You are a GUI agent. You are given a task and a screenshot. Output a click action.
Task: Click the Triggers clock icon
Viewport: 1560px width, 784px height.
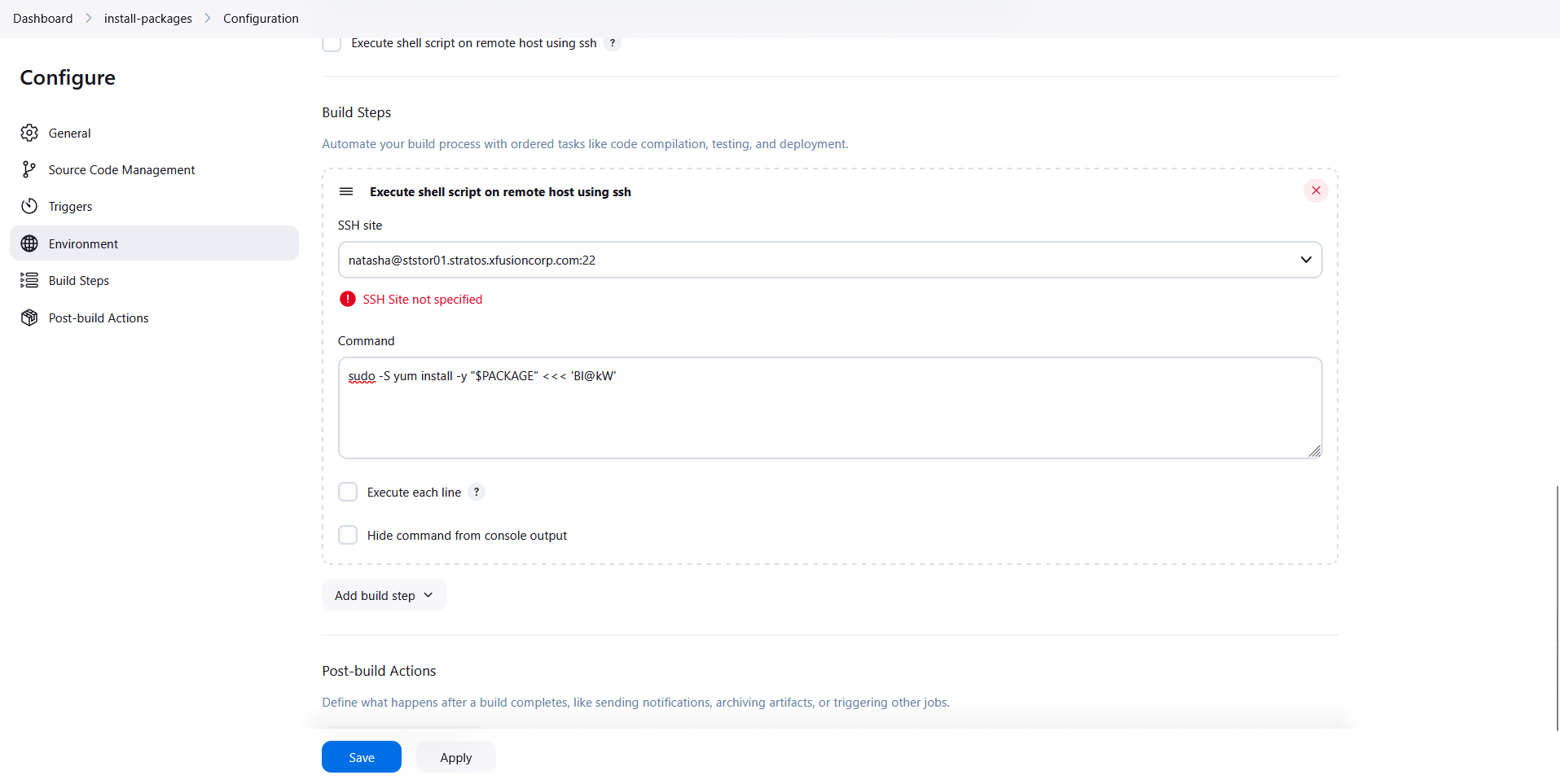(x=29, y=206)
